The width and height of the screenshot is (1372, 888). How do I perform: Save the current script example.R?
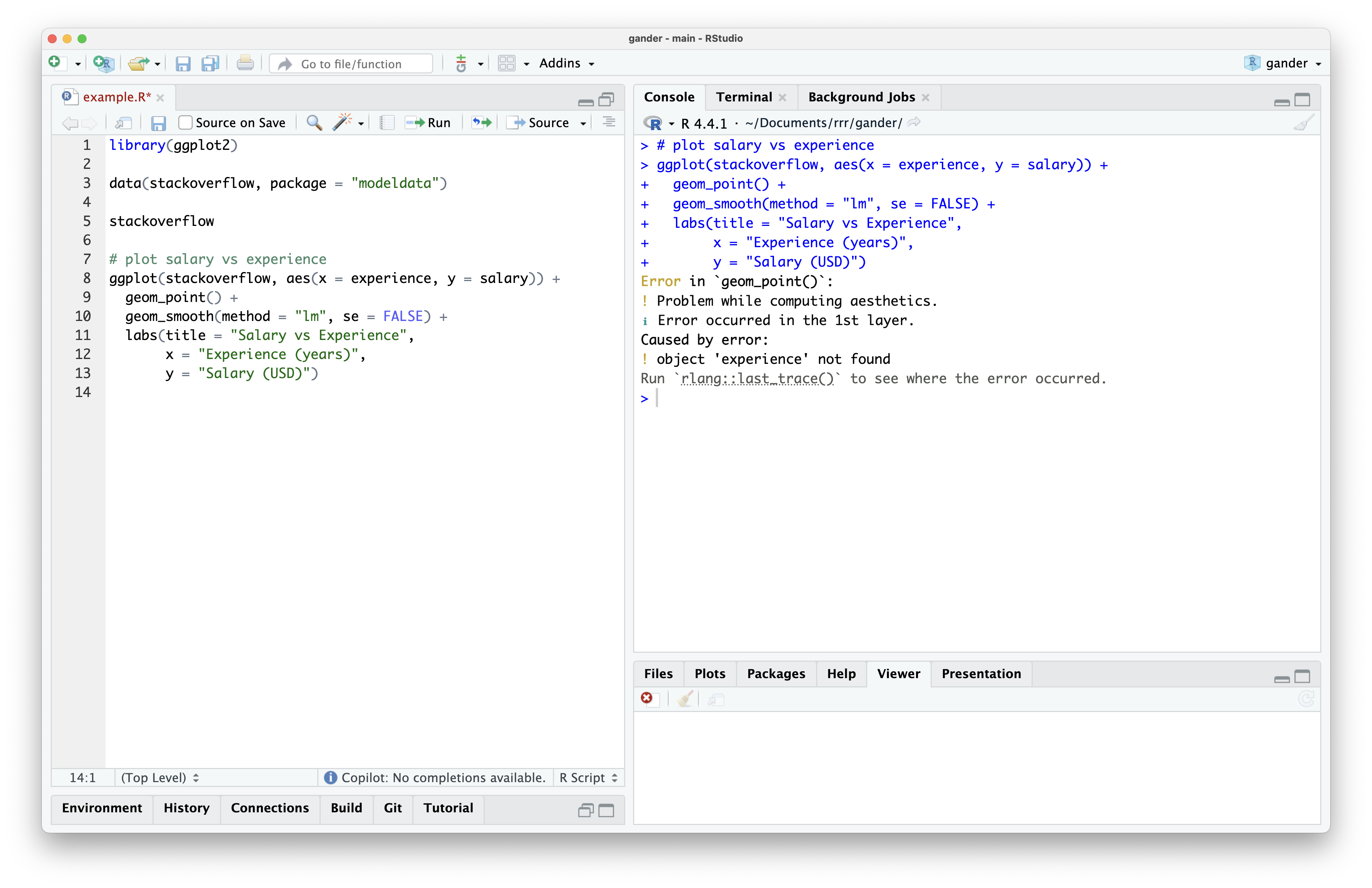pos(183,63)
